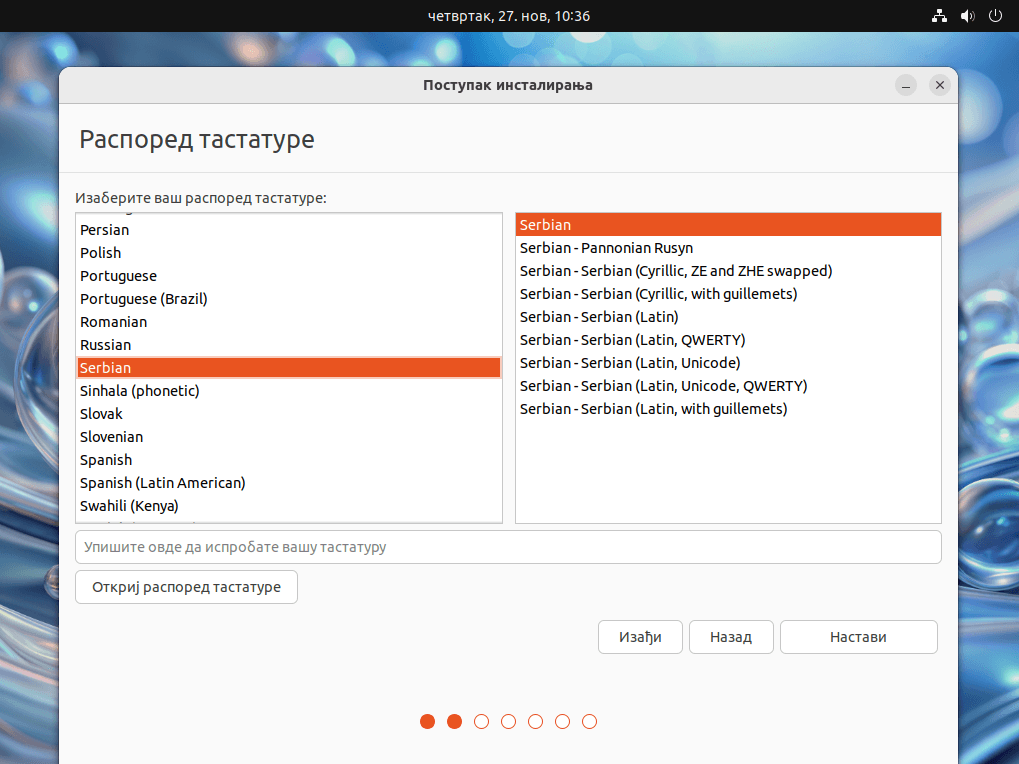Select Slovak in the language list
Image resolution: width=1019 pixels, height=764 pixels.
click(x=289, y=414)
